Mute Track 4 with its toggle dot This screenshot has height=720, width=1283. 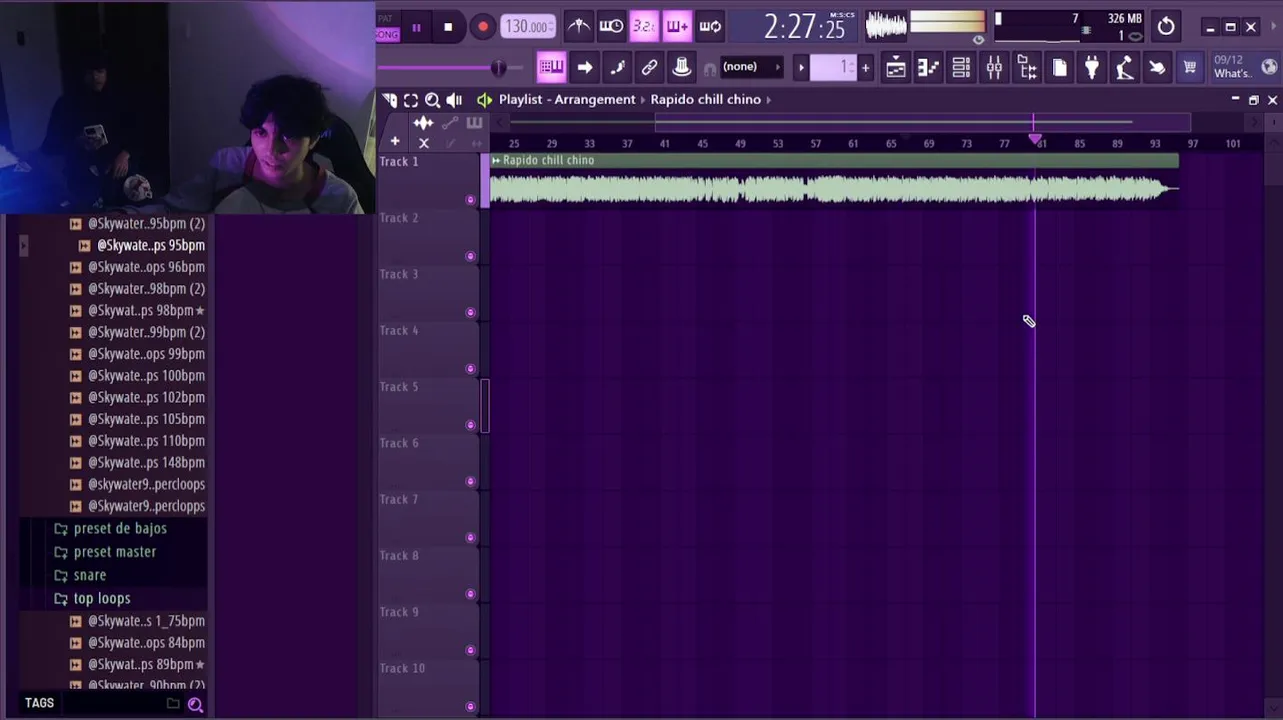coord(470,369)
